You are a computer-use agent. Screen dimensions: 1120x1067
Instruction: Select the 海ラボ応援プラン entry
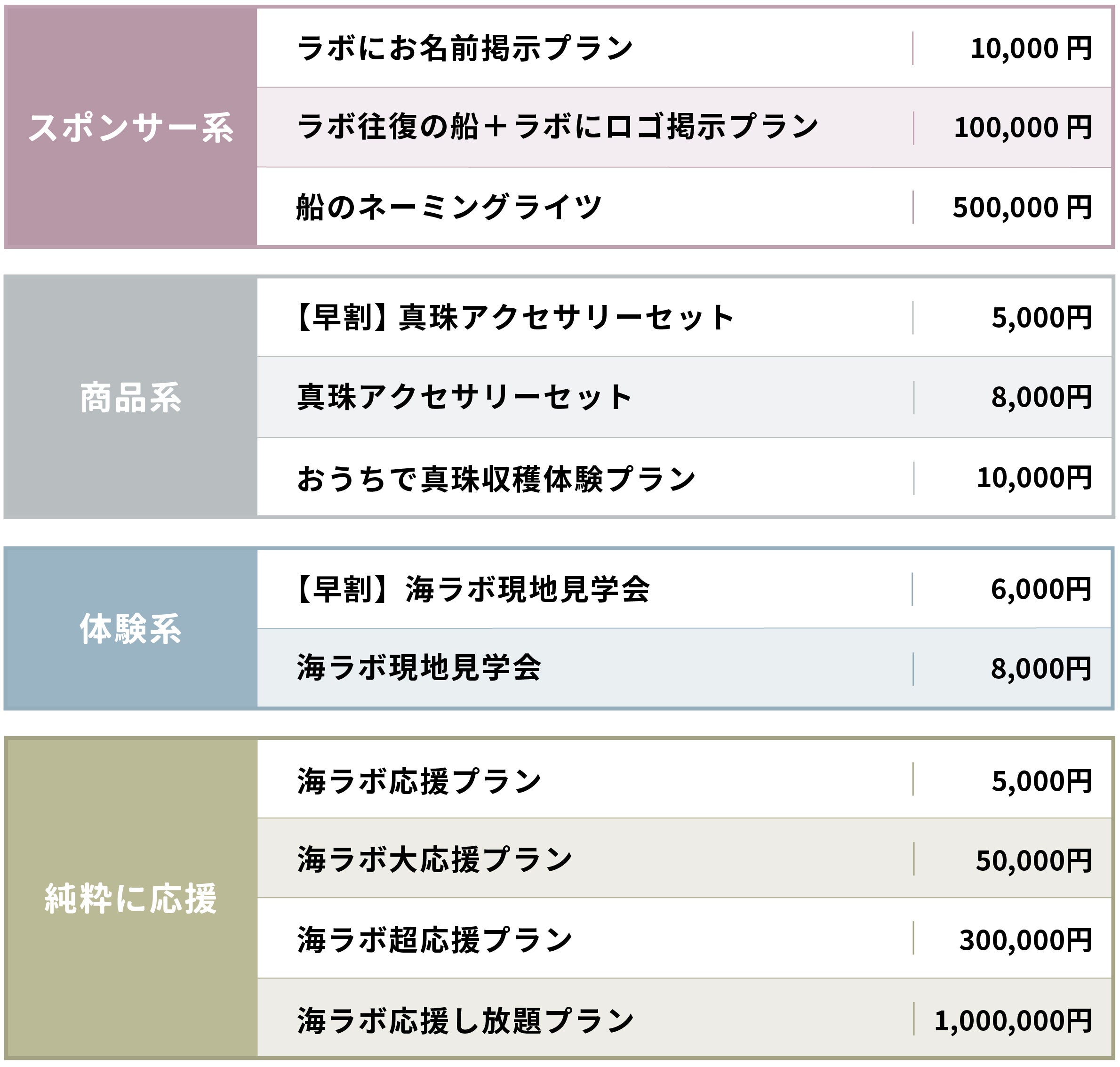[x=419, y=781]
